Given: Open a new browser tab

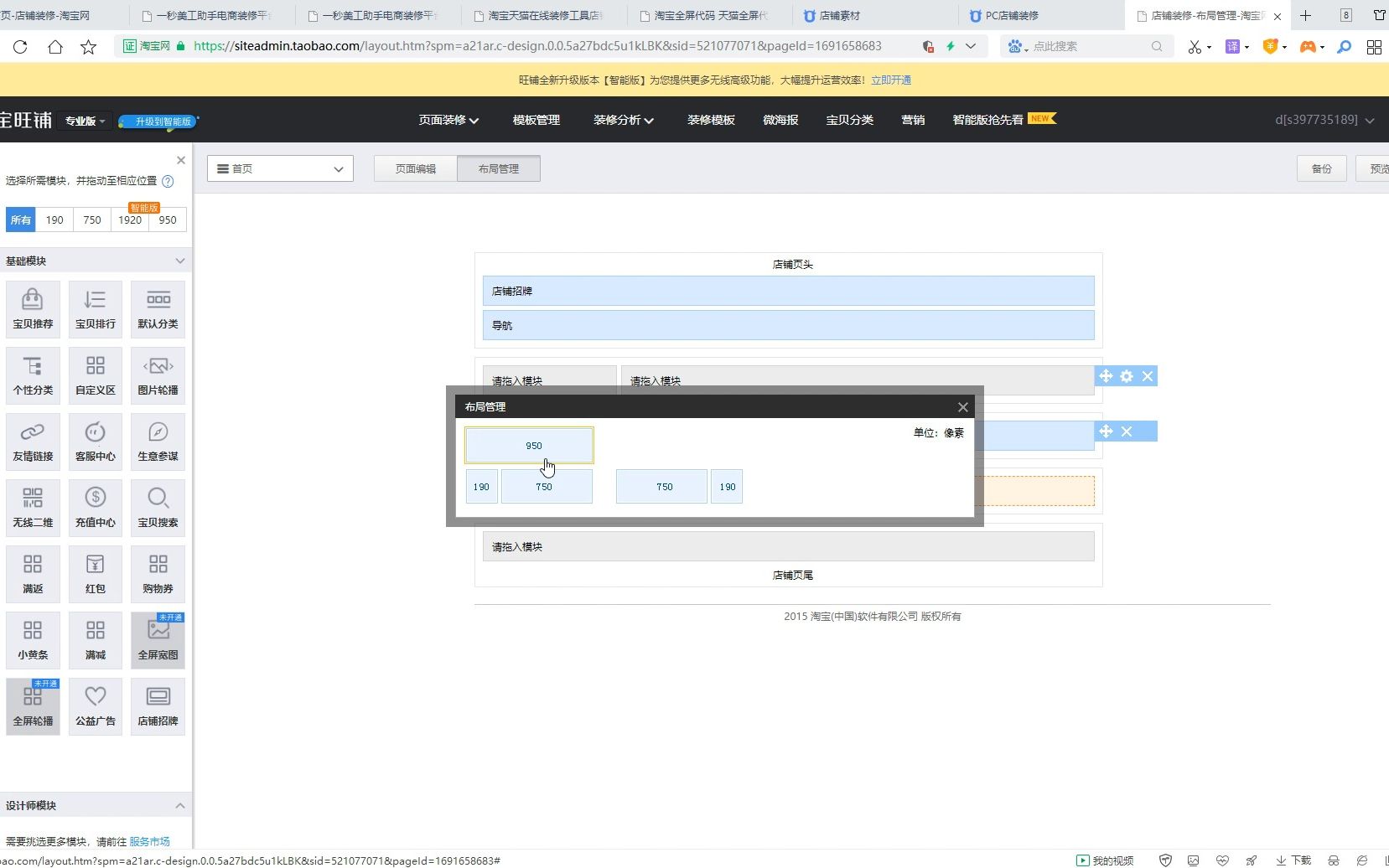Looking at the screenshot, I should pos(1305,16).
